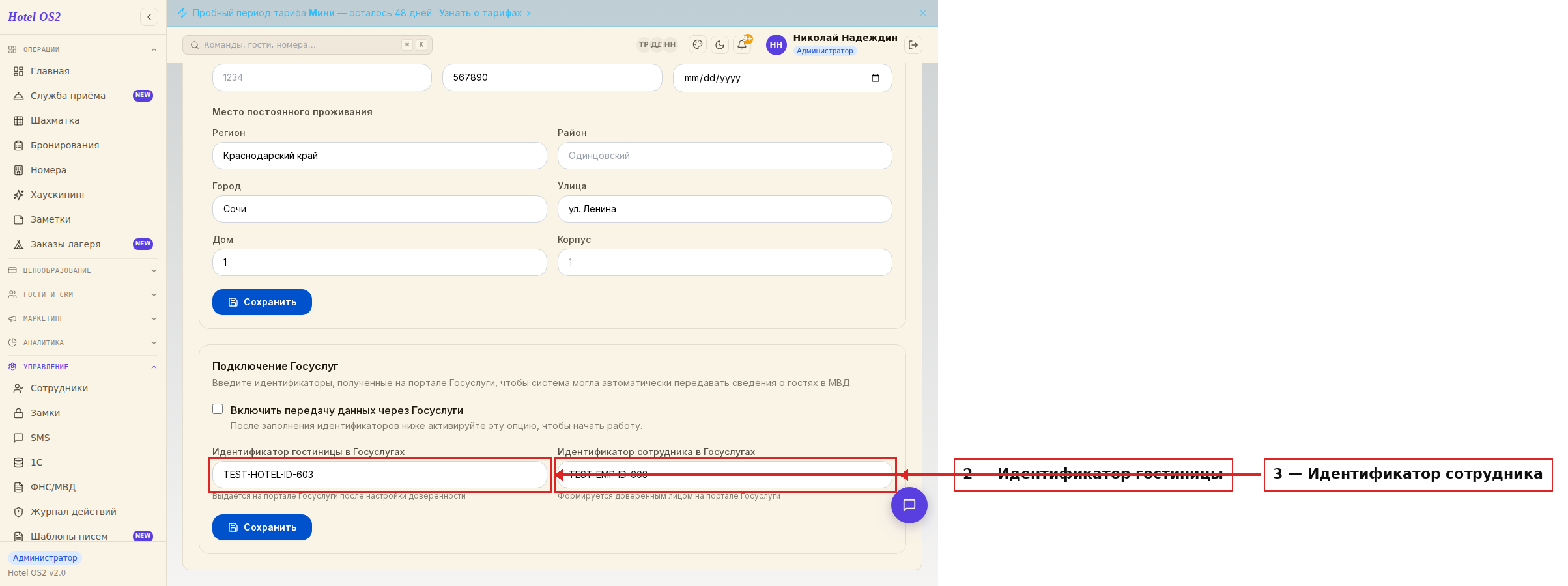
Task: Dismiss the trial period banner
Action: [923, 13]
